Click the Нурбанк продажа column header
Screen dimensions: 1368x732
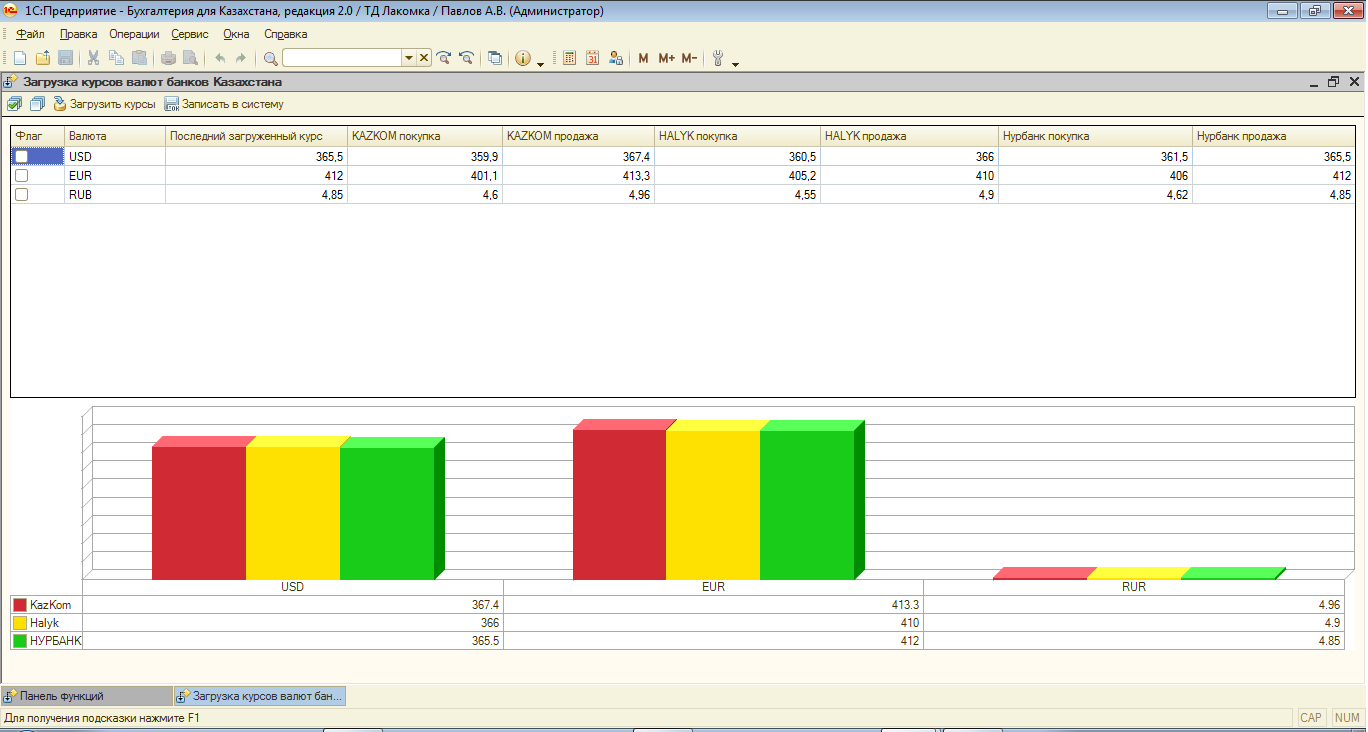pos(1274,136)
